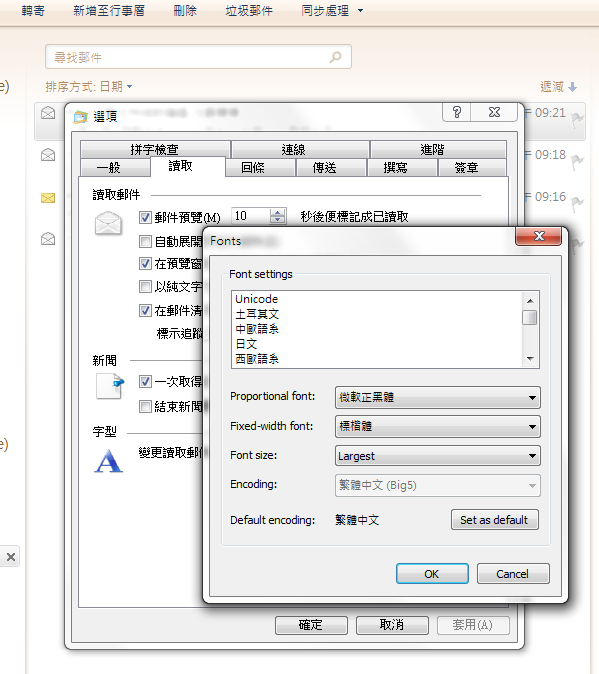
Task: Uncheck the 郵件預覽(M) checkbox
Action: (145, 217)
